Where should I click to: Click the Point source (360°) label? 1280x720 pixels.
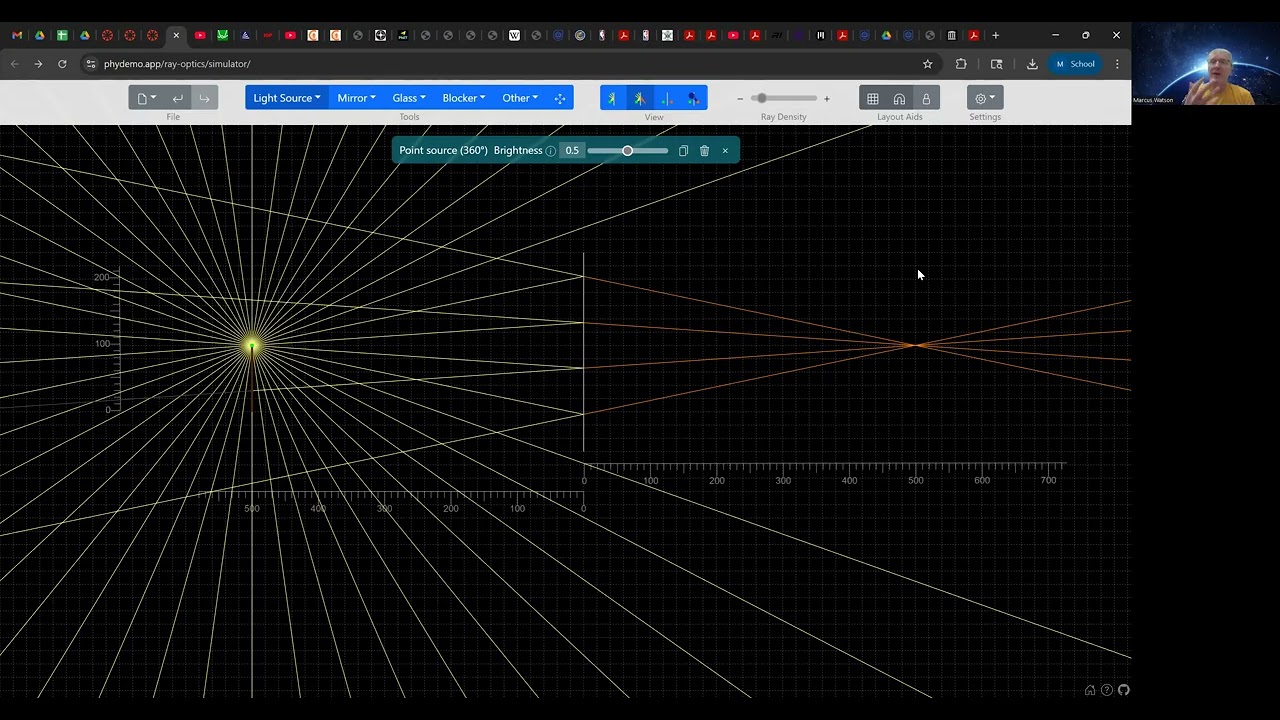click(443, 151)
